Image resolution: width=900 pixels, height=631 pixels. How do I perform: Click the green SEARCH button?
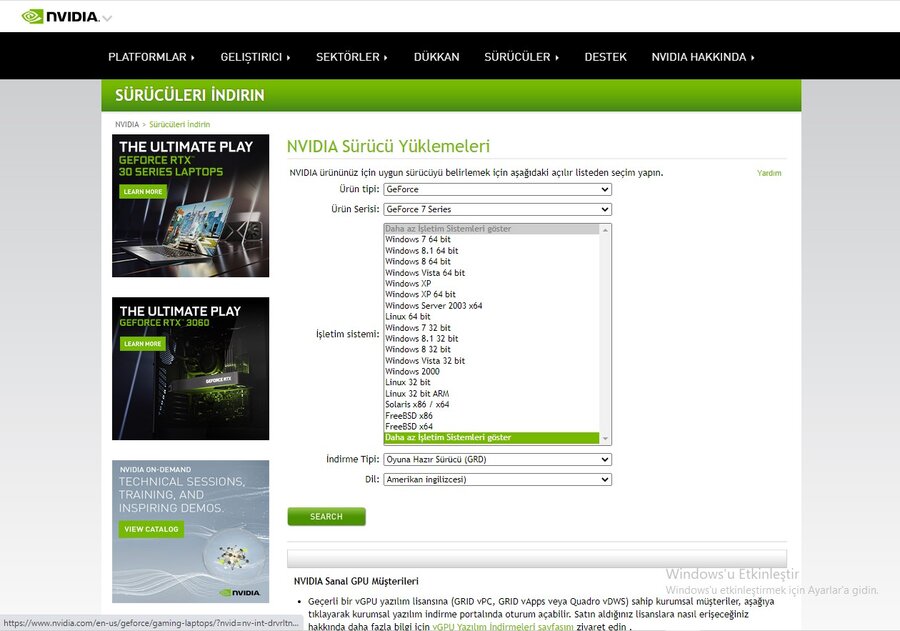coord(327,517)
